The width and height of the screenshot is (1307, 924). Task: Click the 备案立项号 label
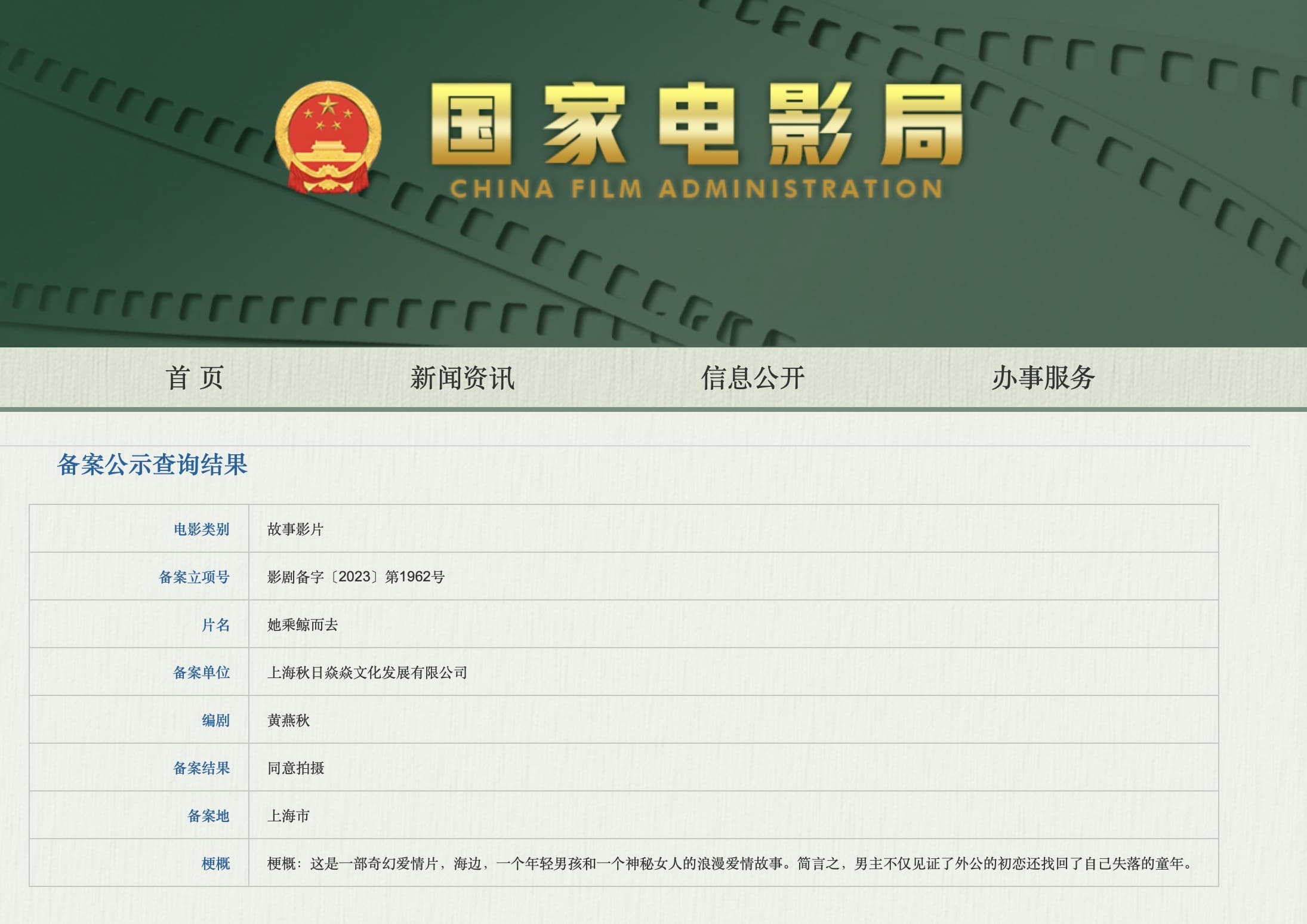[194, 577]
